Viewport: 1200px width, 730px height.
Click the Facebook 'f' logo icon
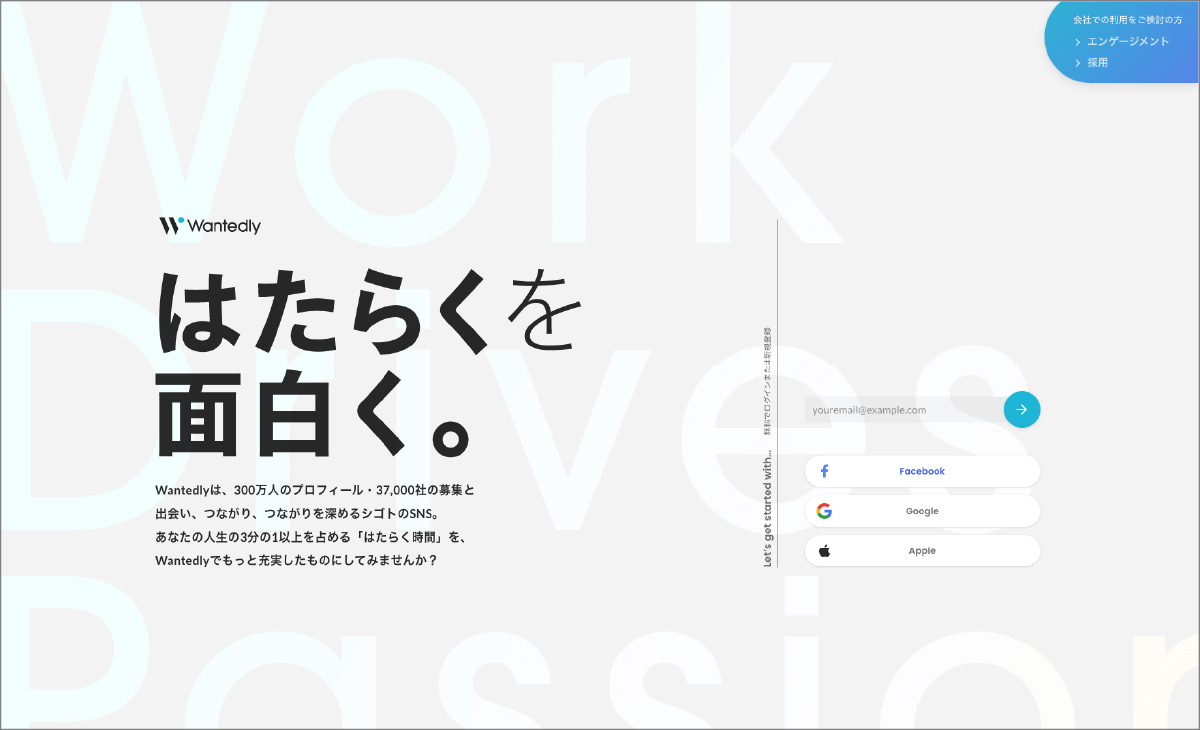click(x=824, y=471)
